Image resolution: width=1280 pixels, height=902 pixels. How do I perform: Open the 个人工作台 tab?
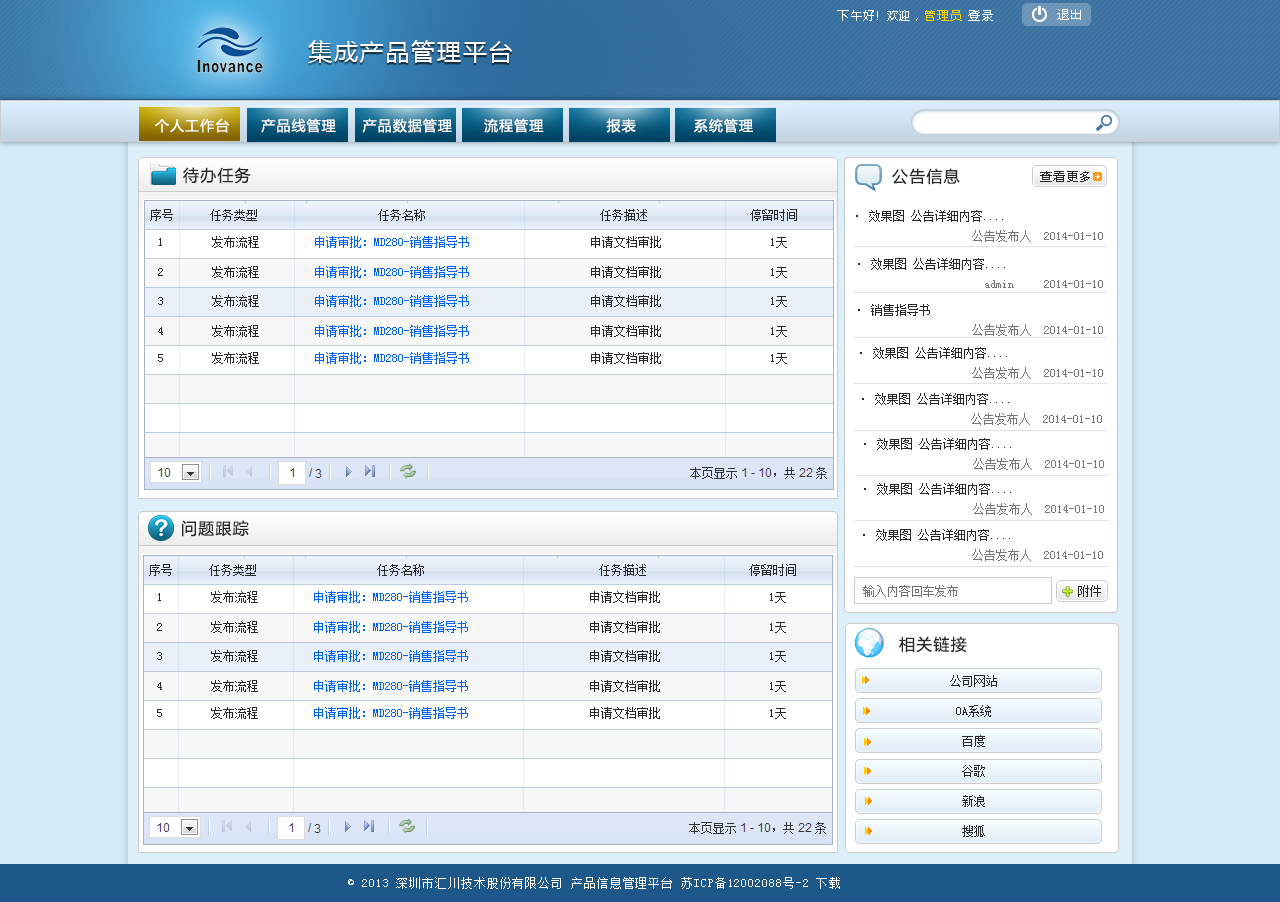pyautogui.click(x=189, y=125)
